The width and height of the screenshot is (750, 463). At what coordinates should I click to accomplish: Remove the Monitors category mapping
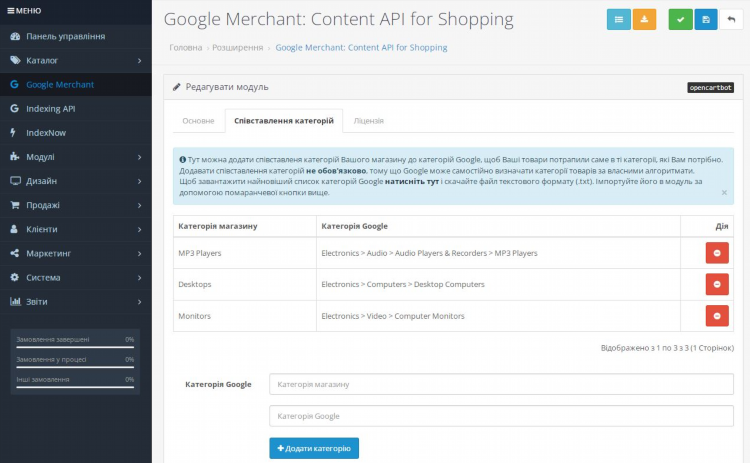(717, 316)
